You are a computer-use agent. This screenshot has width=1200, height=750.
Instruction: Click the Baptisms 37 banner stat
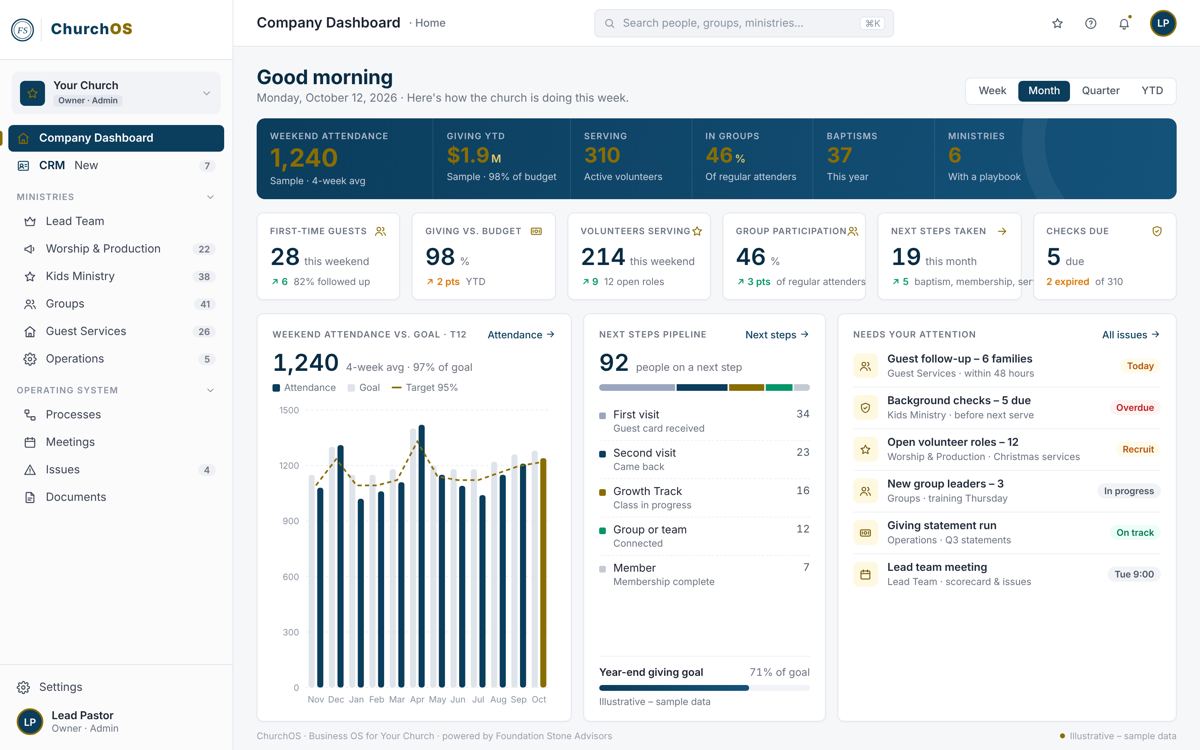click(x=874, y=158)
